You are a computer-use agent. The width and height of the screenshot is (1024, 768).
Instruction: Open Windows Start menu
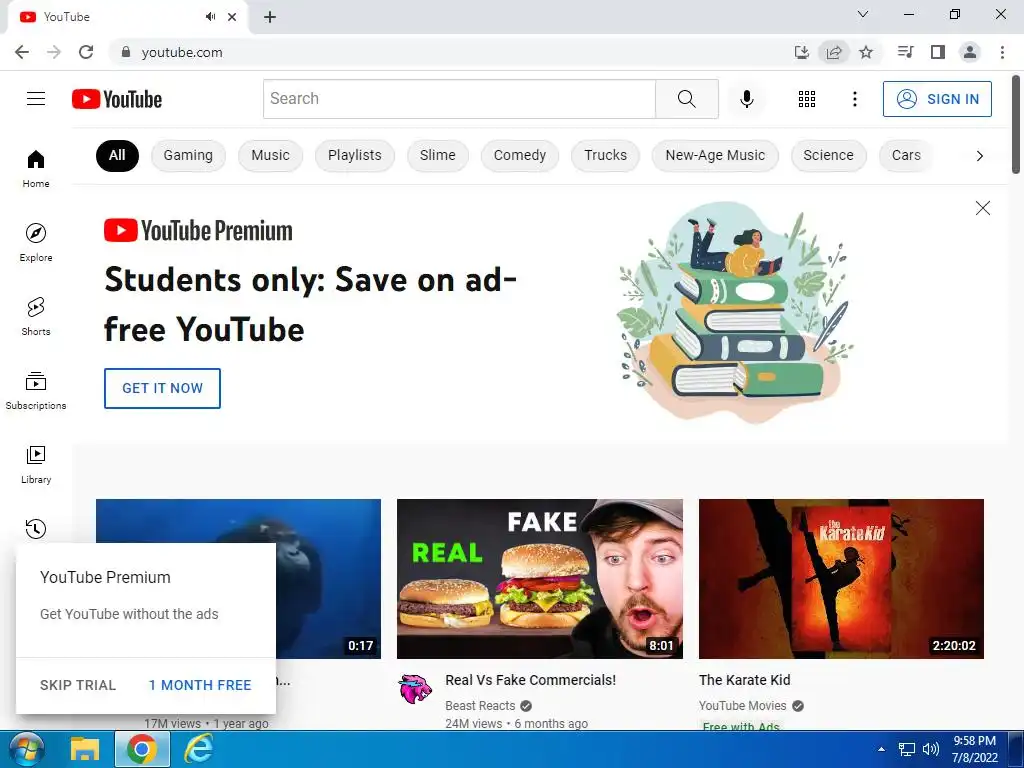click(x=25, y=749)
